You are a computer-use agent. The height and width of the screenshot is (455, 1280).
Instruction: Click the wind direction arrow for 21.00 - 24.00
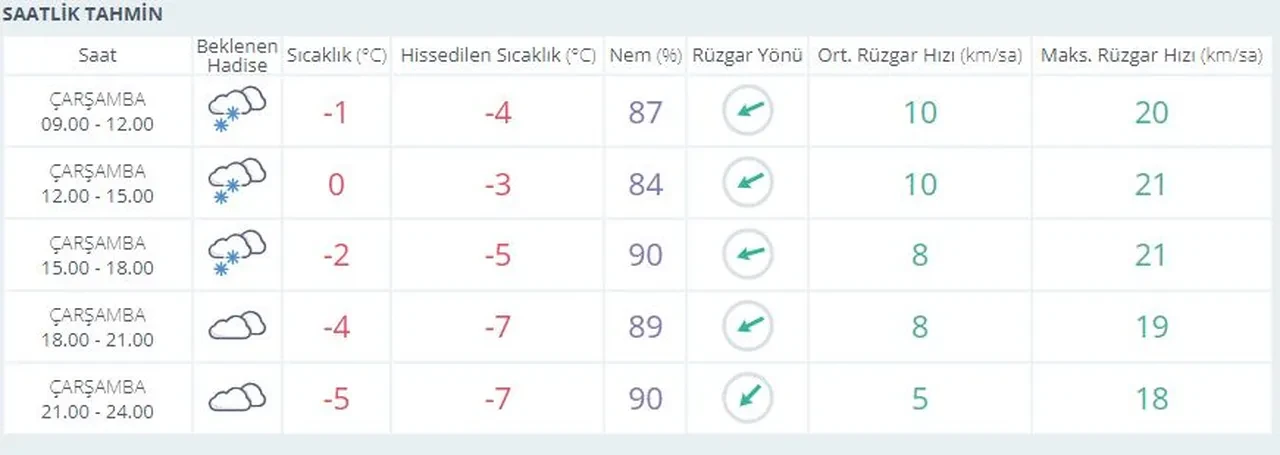(748, 398)
